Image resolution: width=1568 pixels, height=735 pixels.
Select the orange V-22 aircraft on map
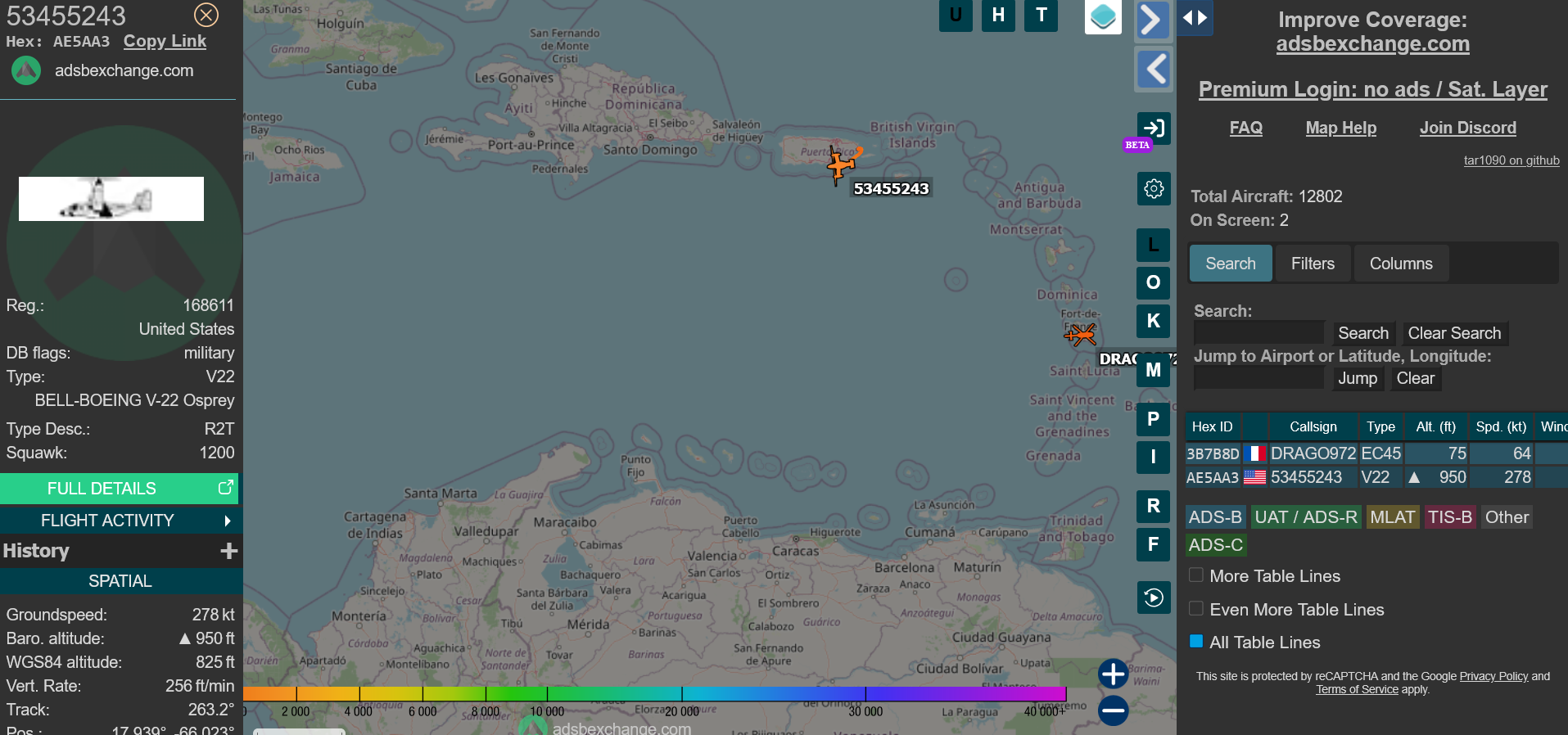[841, 164]
